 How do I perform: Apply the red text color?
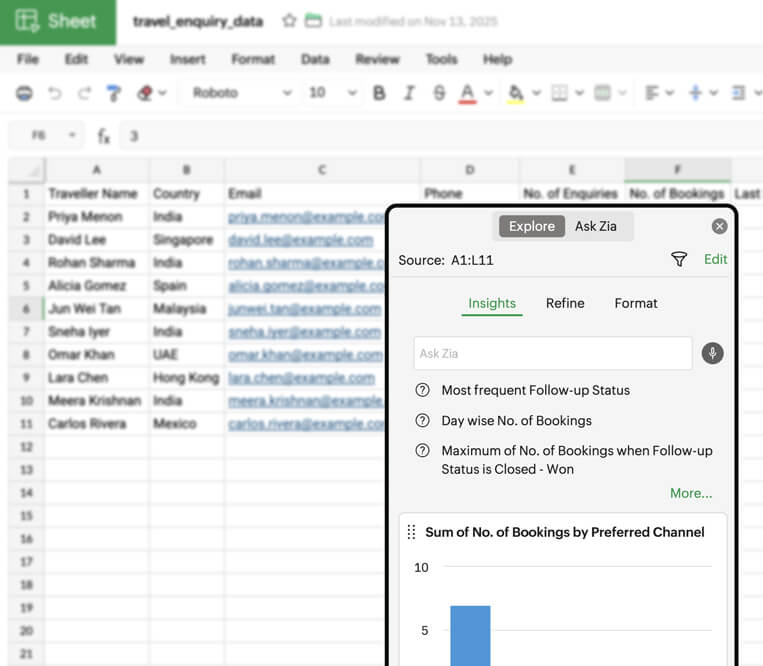click(x=467, y=93)
